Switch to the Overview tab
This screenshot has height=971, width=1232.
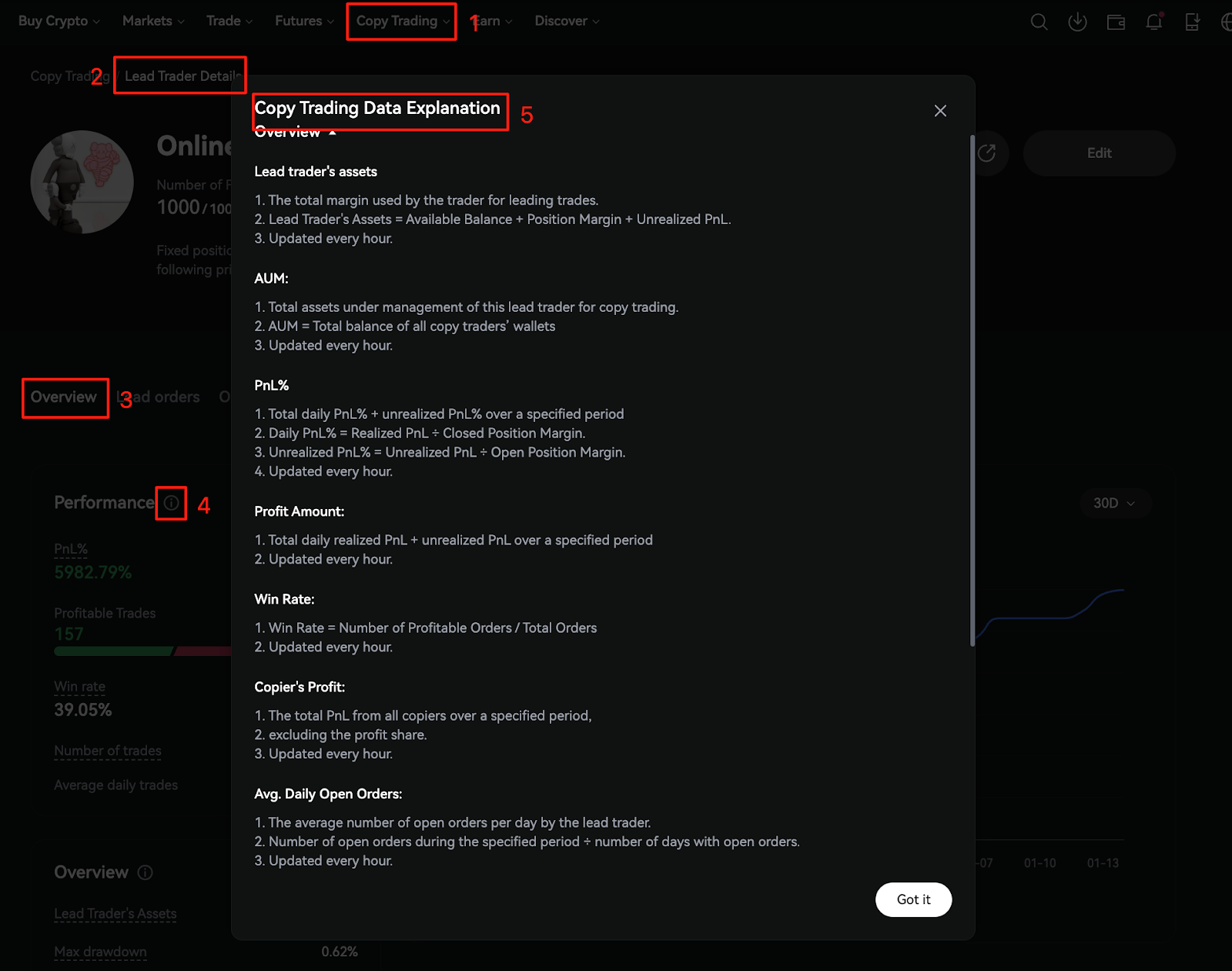click(x=64, y=397)
